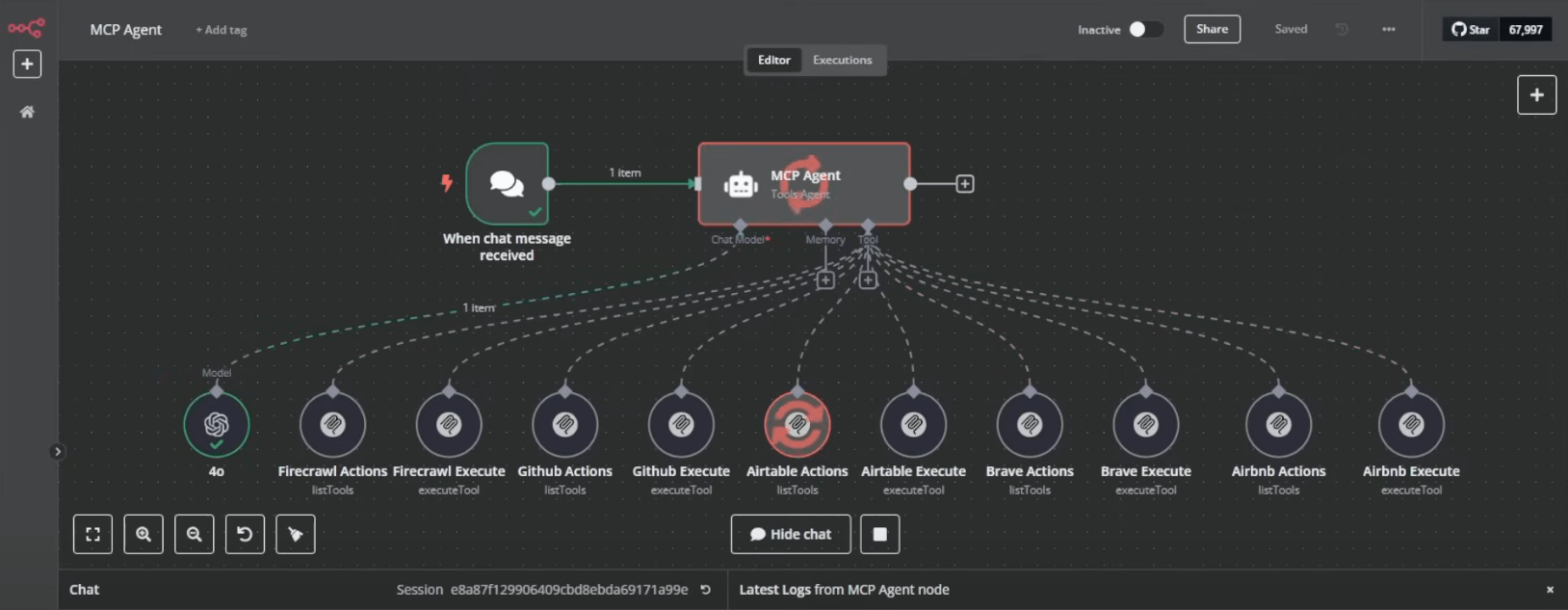This screenshot has height=610, width=1568.
Task: Open the three-dot workflow options menu
Action: point(1388,30)
